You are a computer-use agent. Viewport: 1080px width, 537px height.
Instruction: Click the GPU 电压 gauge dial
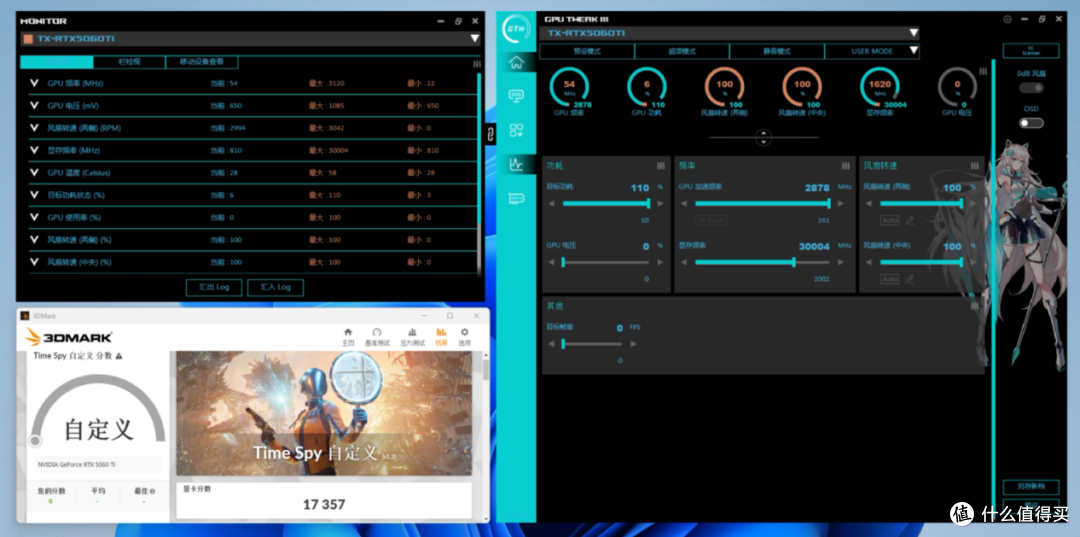(x=957, y=87)
